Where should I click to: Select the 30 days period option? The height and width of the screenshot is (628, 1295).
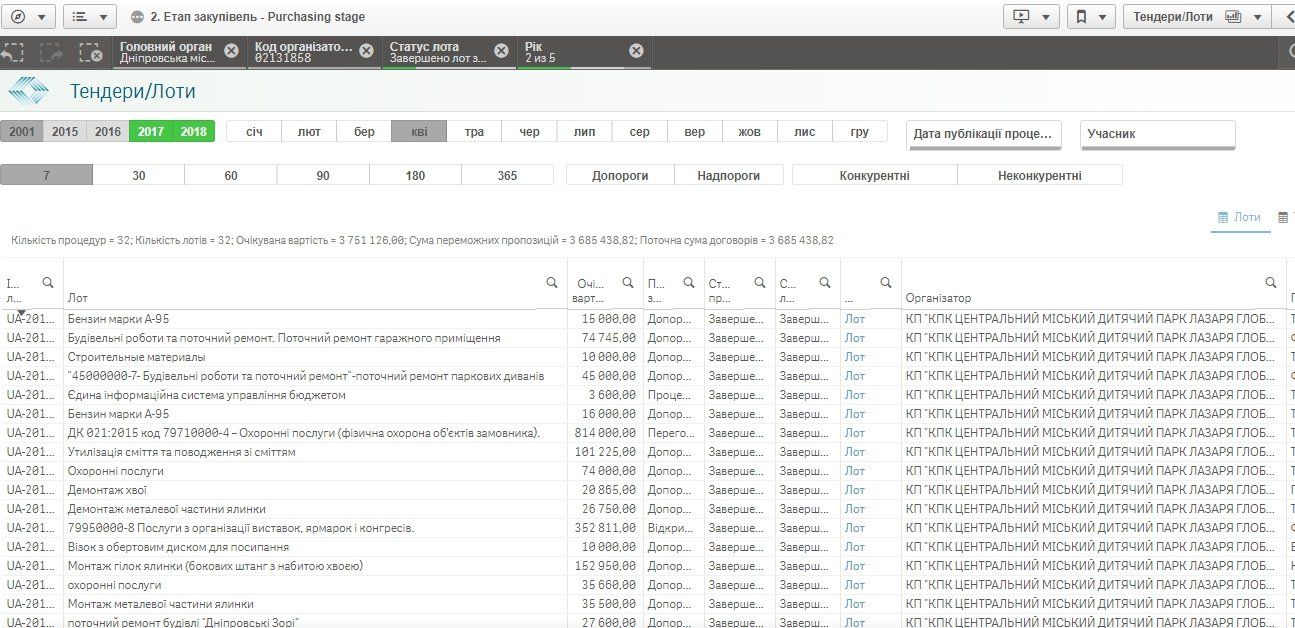click(x=138, y=175)
